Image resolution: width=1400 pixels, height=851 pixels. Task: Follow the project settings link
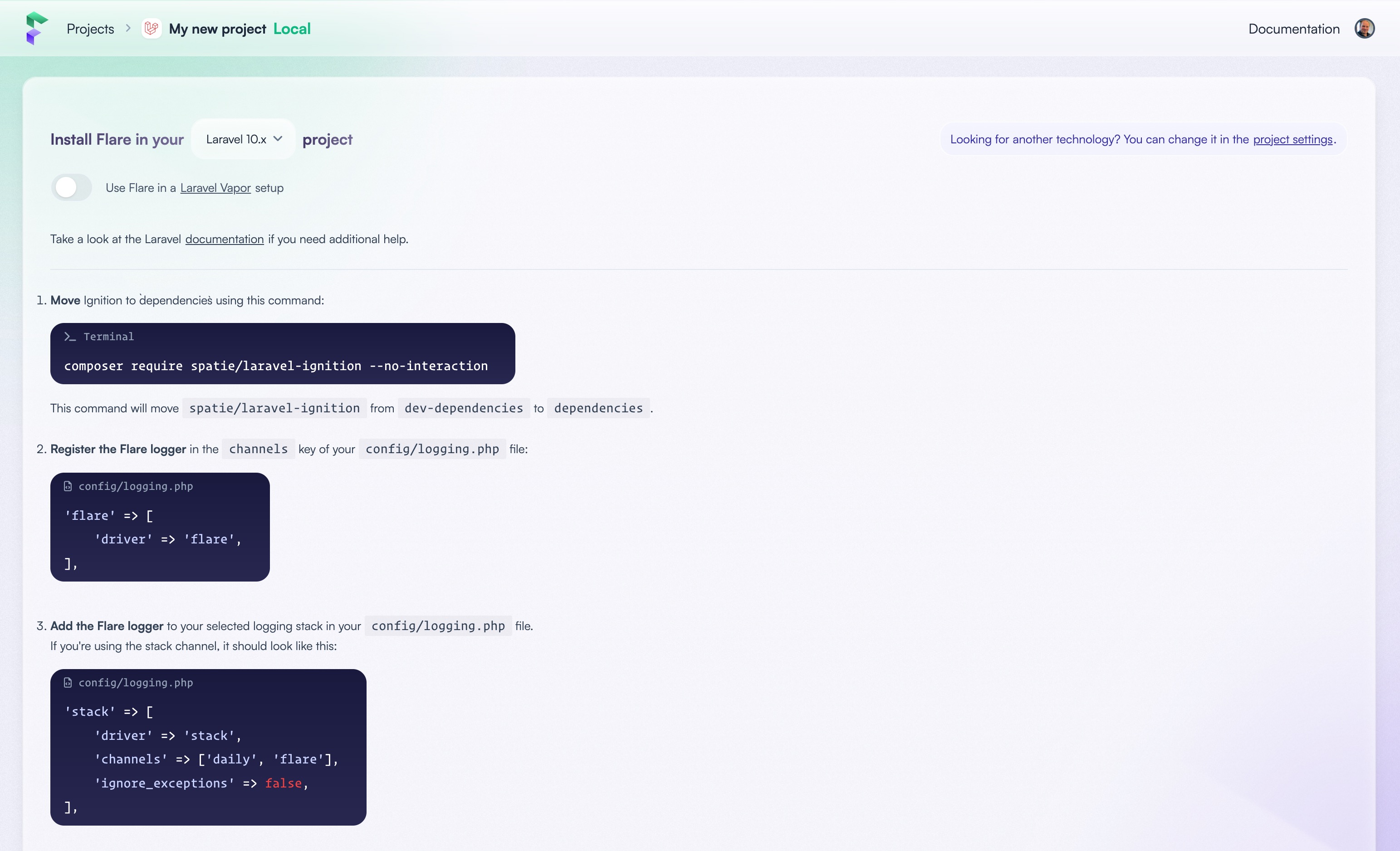(1292, 139)
